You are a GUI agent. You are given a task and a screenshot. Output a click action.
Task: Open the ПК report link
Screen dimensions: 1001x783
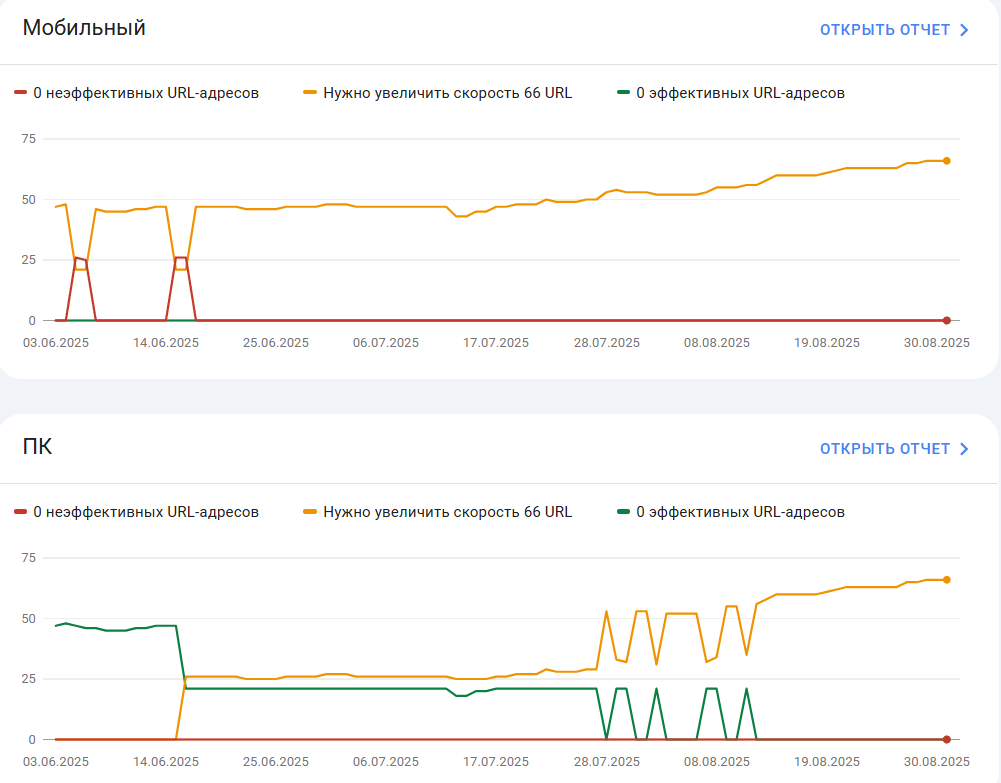click(x=894, y=449)
